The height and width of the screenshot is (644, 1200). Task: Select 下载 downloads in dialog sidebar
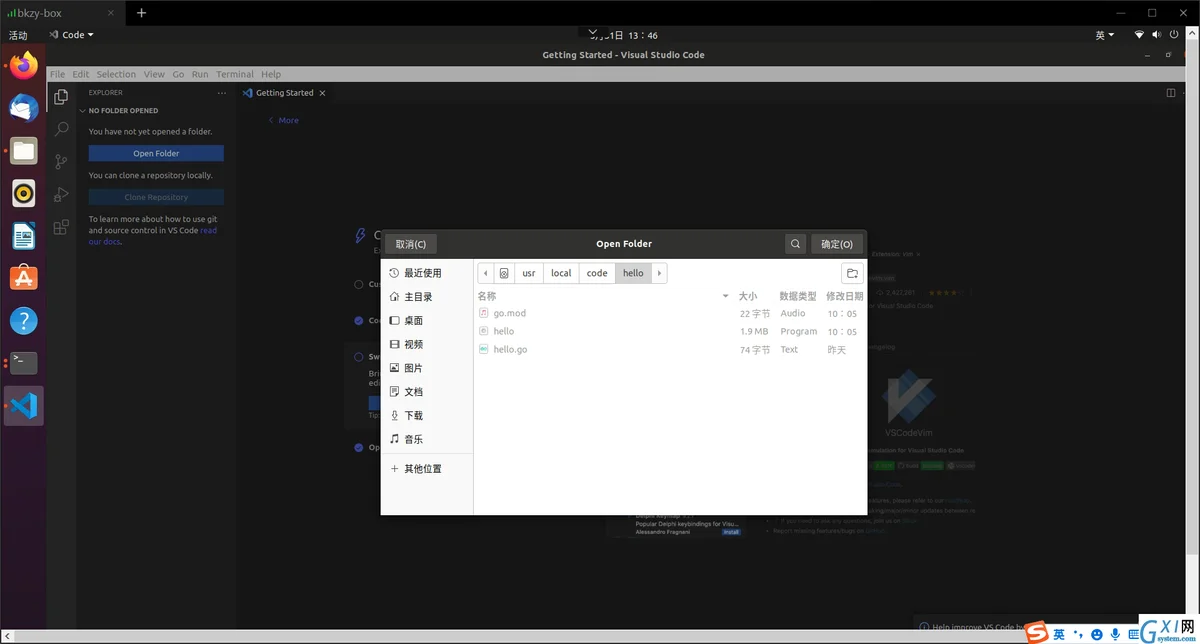(x=427, y=416)
